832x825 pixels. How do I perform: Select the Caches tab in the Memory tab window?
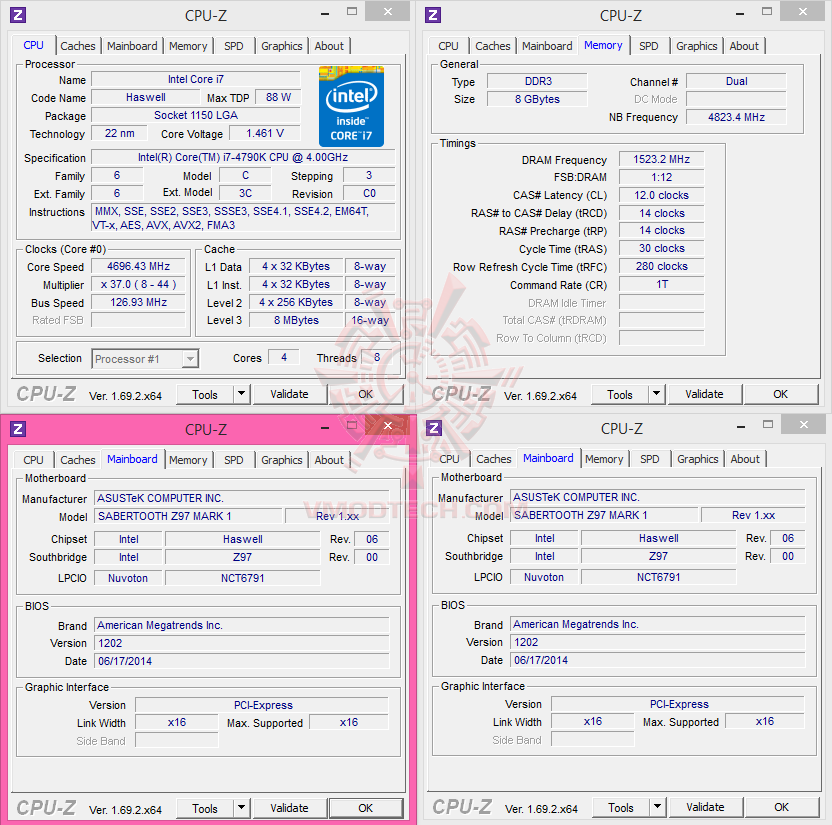[492, 46]
